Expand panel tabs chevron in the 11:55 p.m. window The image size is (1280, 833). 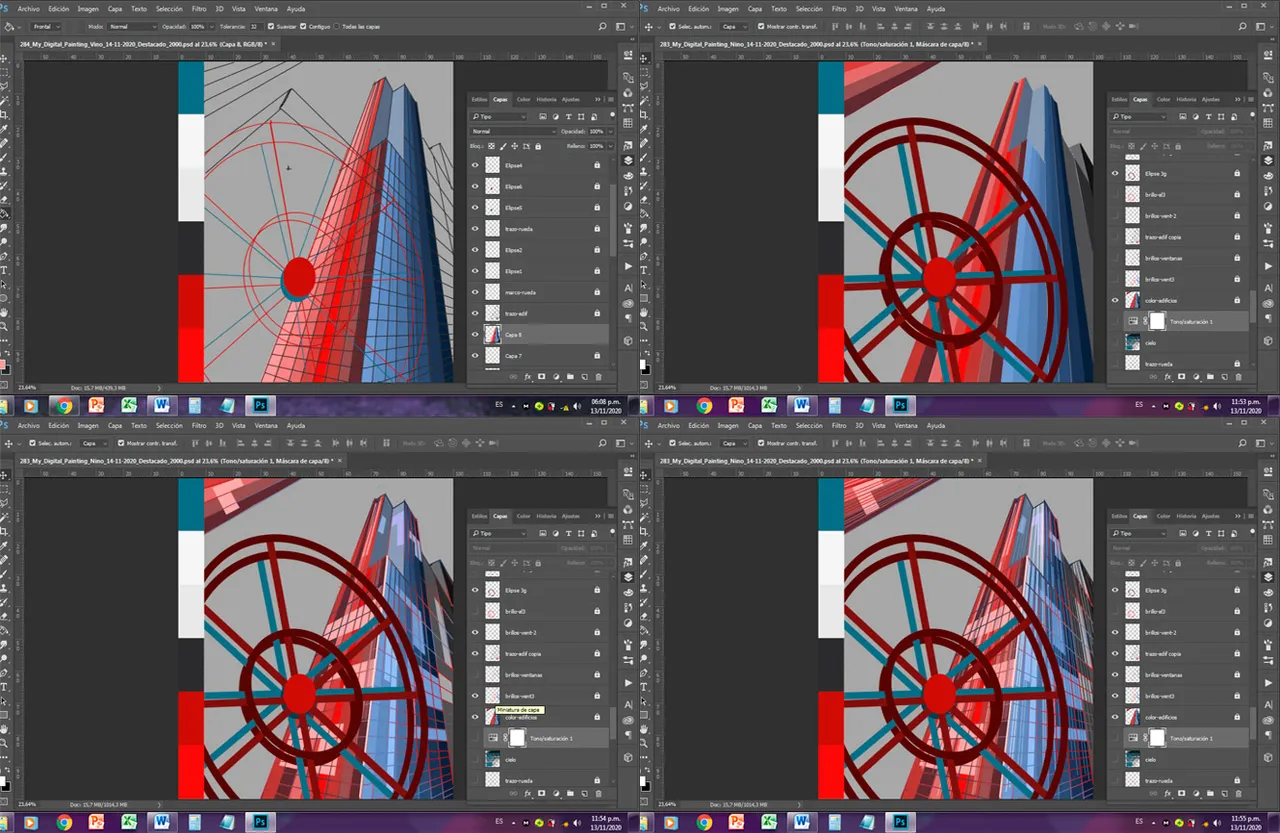(x=1238, y=516)
